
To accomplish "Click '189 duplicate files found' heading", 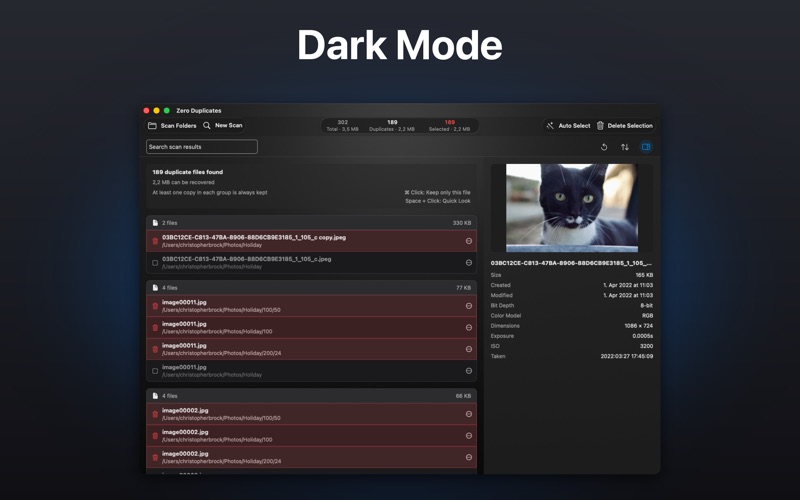I will click(x=187, y=172).
